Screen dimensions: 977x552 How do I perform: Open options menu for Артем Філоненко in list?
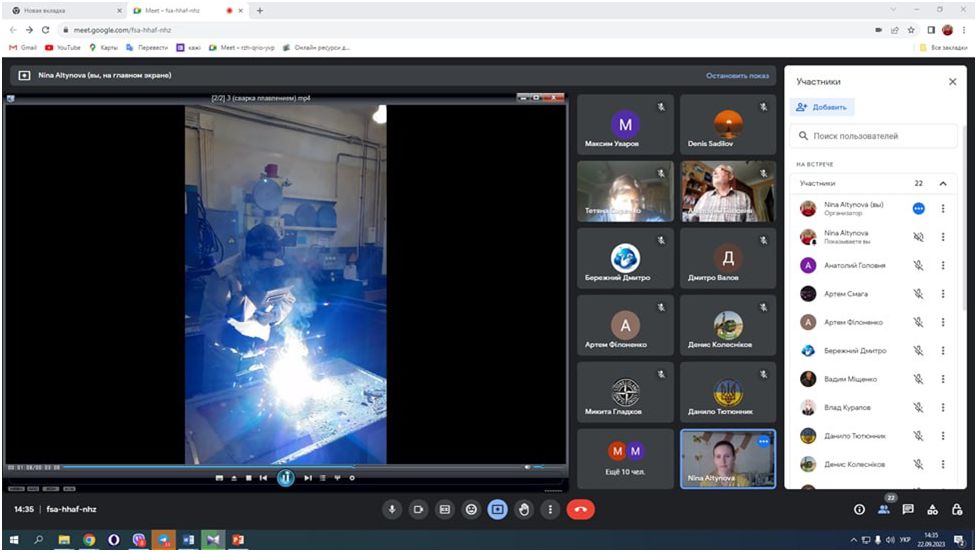943,322
